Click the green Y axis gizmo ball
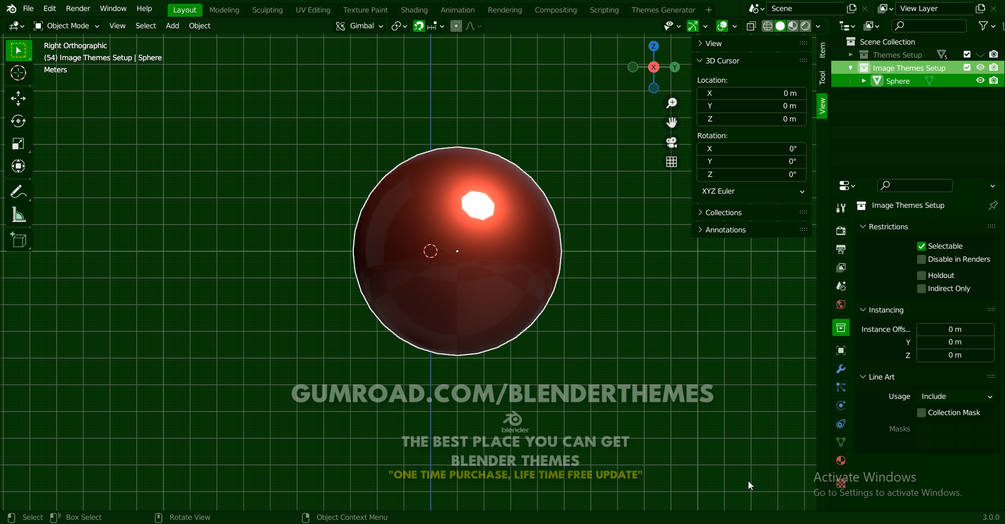The image size is (1005, 524). tap(674, 67)
